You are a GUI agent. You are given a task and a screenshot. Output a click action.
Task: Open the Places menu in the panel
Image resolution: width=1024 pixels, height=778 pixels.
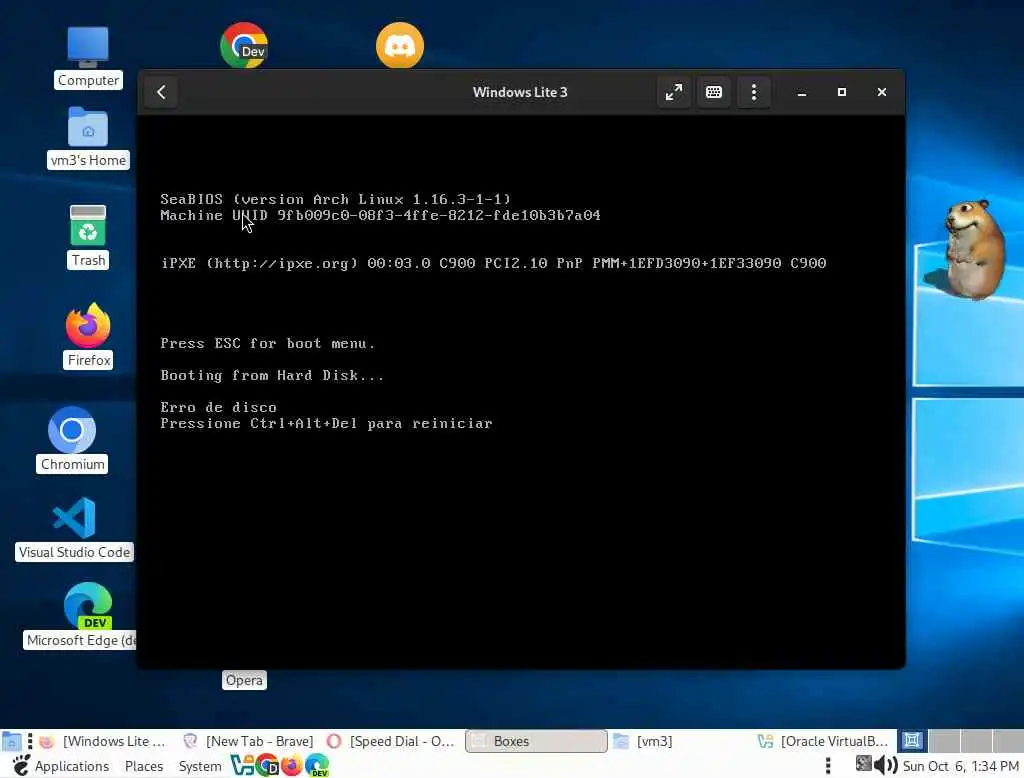(x=144, y=766)
